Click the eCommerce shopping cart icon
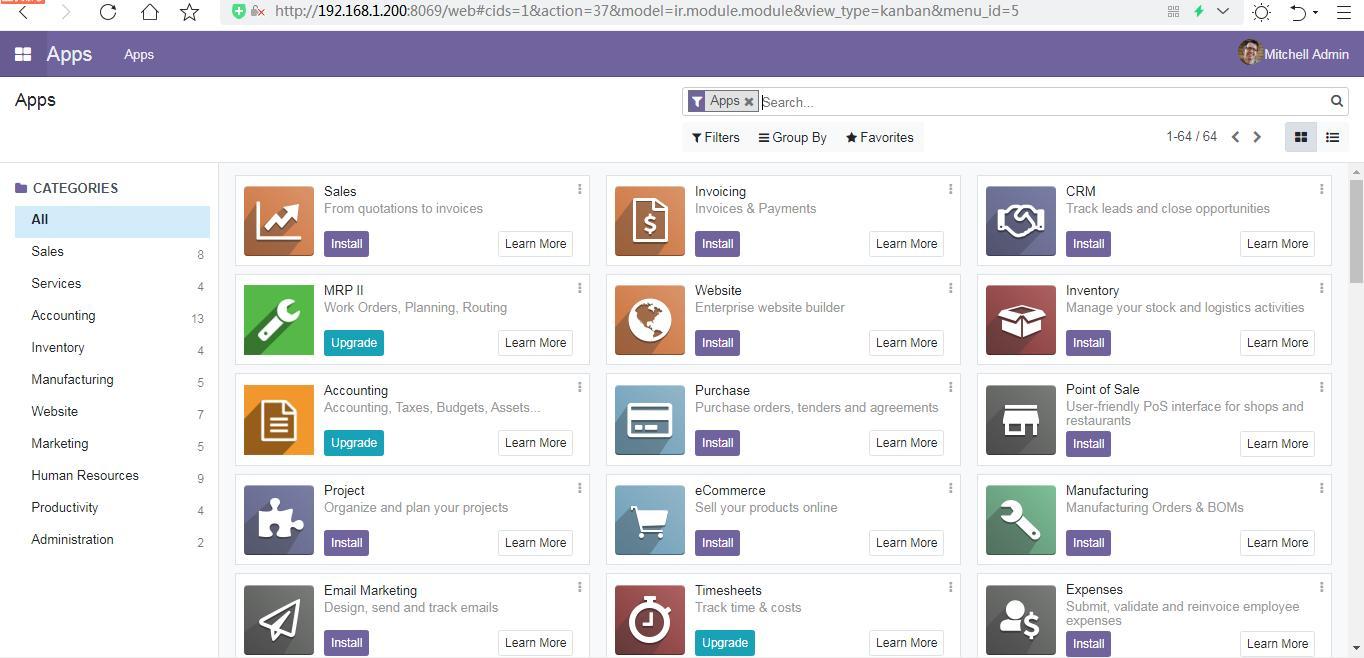 click(x=649, y=520)
